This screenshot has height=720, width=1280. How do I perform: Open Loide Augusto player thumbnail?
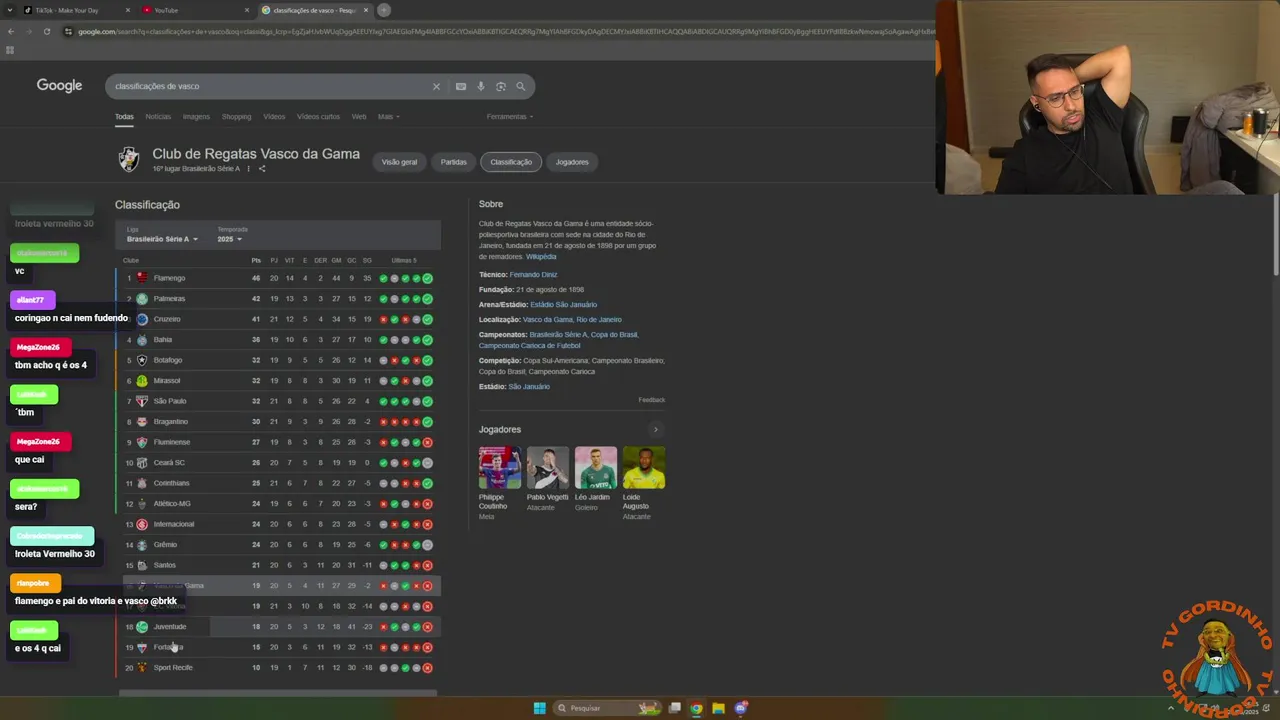coord(644,468)
